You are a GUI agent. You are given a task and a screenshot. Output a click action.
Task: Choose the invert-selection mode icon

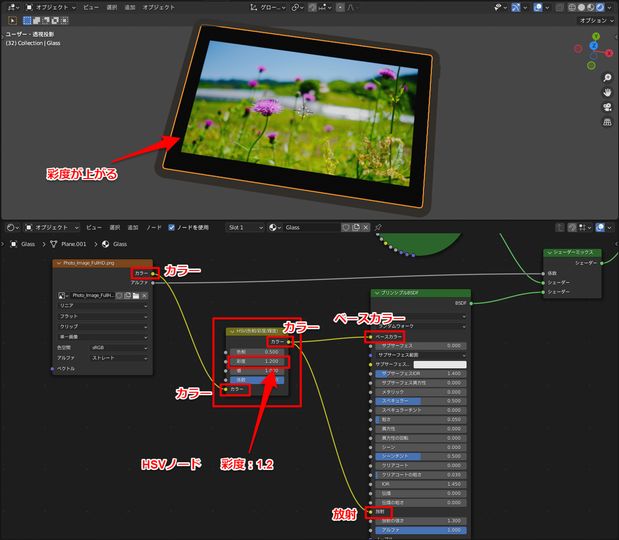pyautogui.click(x=55, y=20)
